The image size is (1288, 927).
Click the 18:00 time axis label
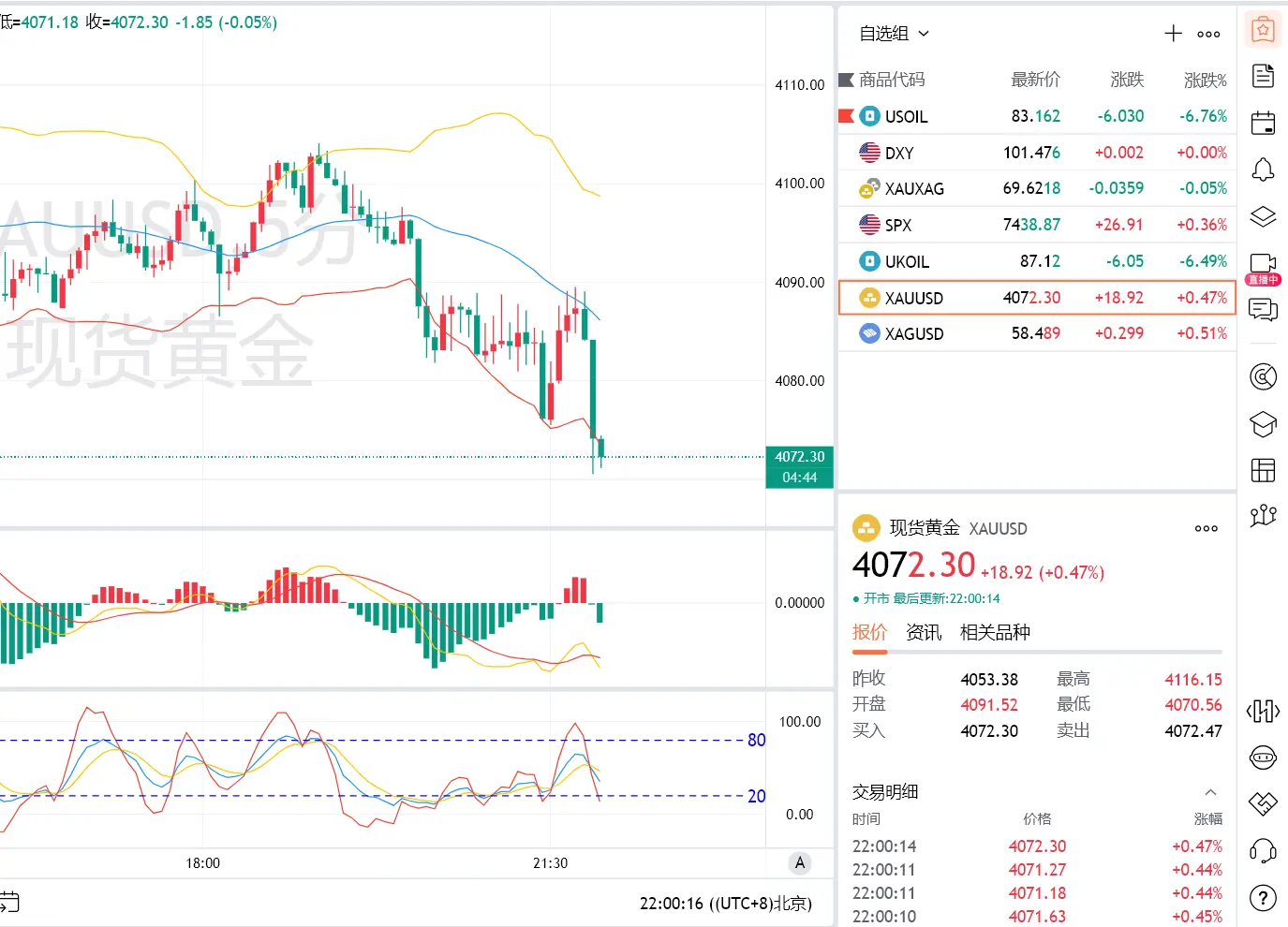(x=203, y=863)
